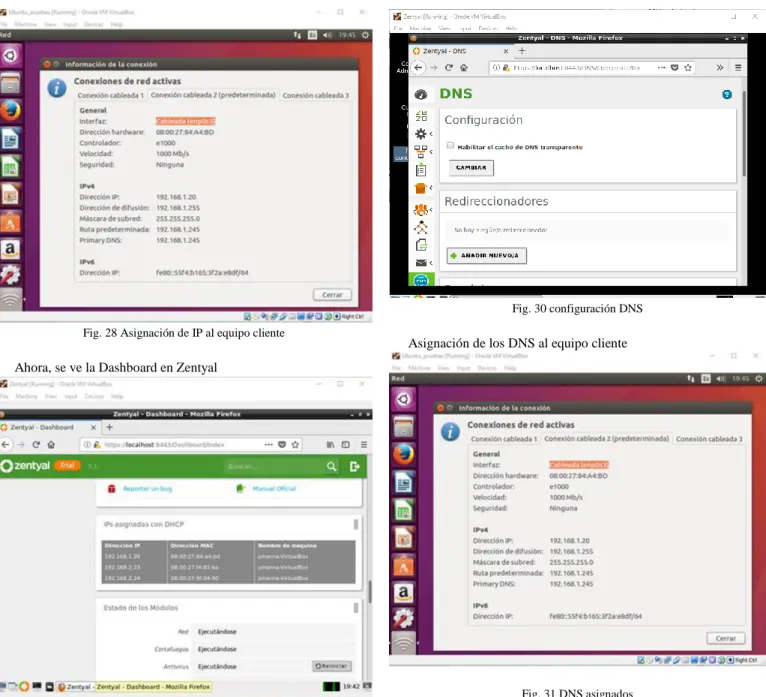Screen dimensions: 766x697
Task: Open the Reportar un bug link
Action: click(x=147, y=488)
